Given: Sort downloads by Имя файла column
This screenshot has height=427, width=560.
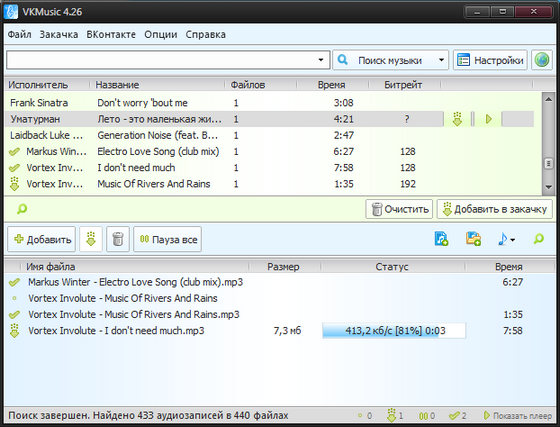Looking at the screenshot, I should [50, 267].
